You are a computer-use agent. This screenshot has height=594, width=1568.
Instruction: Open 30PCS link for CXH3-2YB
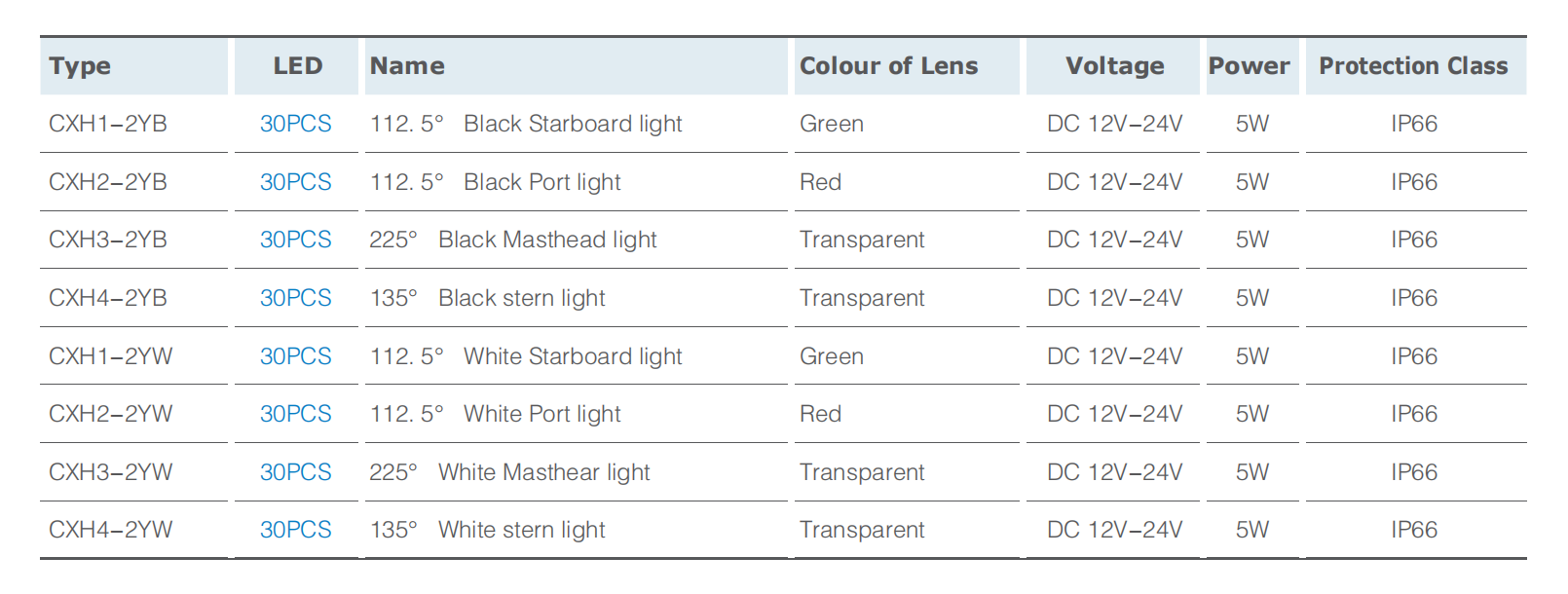[296, 240]
